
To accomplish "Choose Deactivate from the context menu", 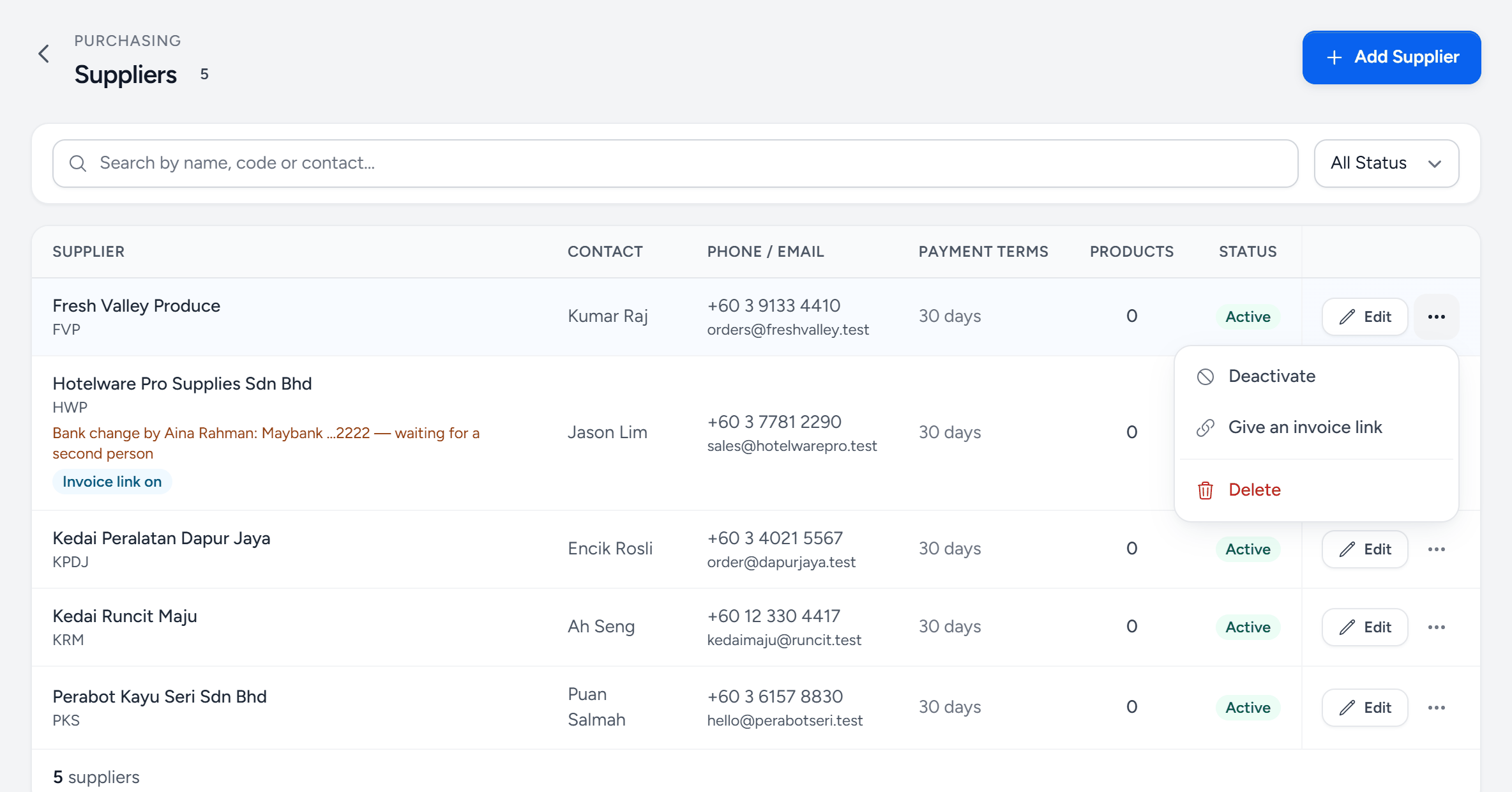I will pyautogui.click(x=1316, y=376).
